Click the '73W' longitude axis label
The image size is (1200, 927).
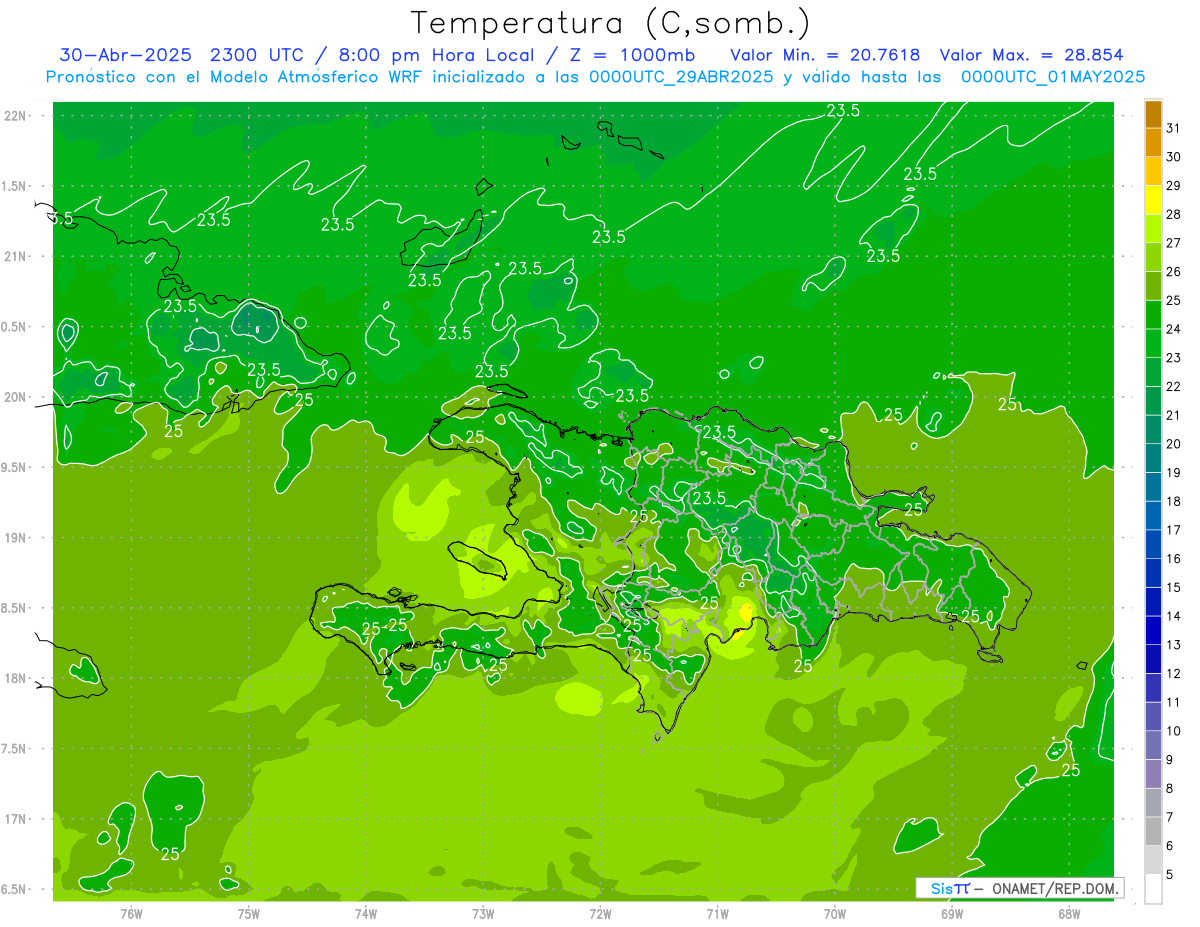[x=483, y=914]
